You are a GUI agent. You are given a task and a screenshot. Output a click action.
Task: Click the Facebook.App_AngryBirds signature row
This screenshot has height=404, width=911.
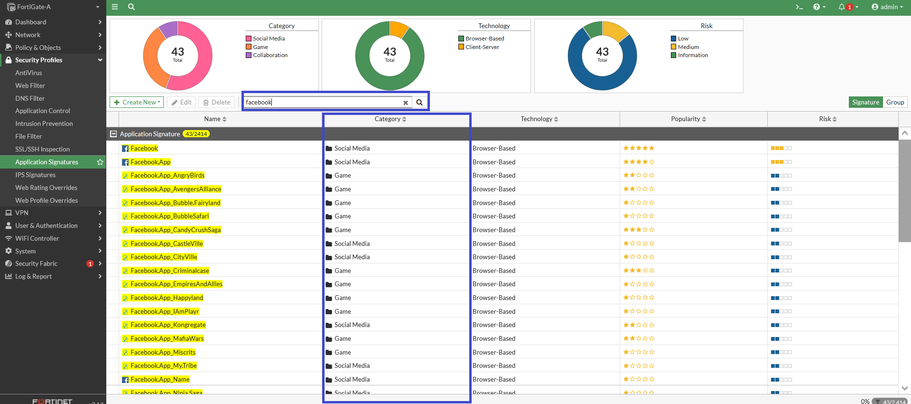click(x=167, y=175)
